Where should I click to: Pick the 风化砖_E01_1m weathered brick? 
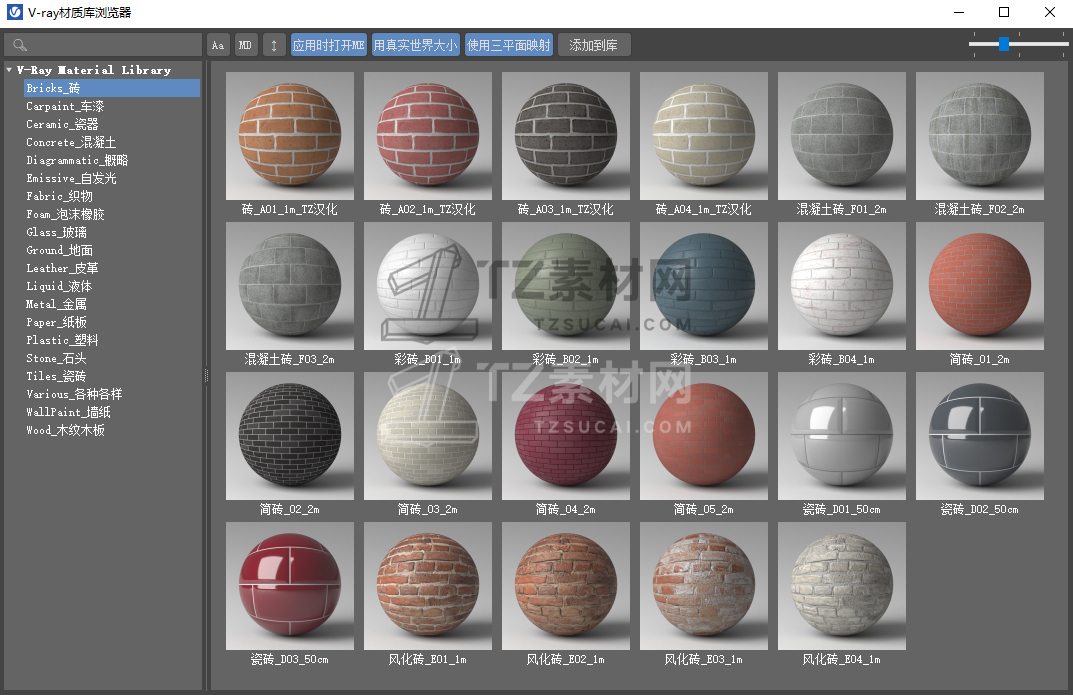coord(428,586)
